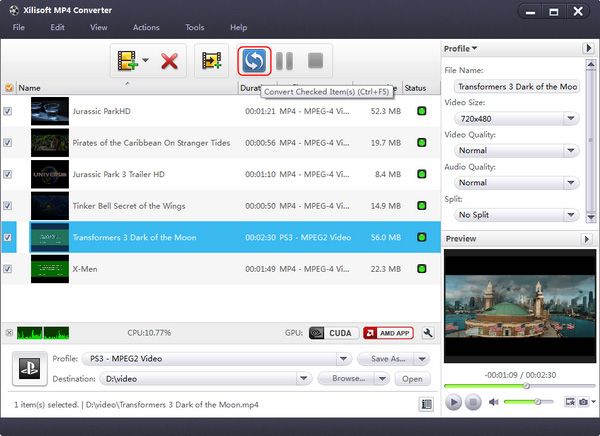This screenshot has height=436, width=600.
Task: Uncheck Tinker Bell Secret of the Wings checkbox
Action: pyautogui.click(x=8, y=206)
